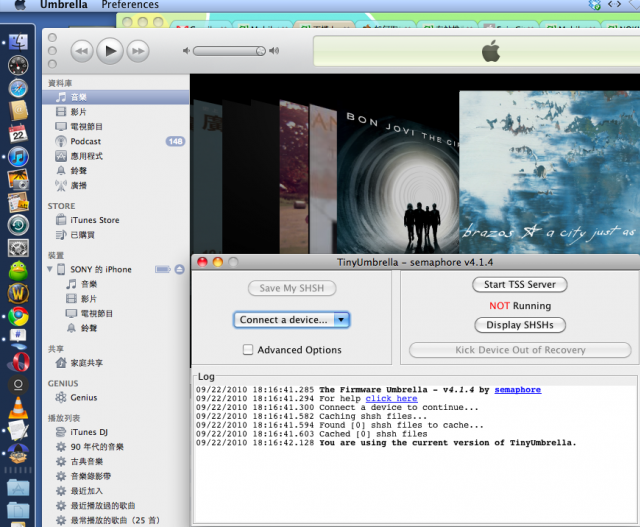Launch Safari from the Dock
The height and width of the screenshot is (527, 640).
[x=18, y=88]
